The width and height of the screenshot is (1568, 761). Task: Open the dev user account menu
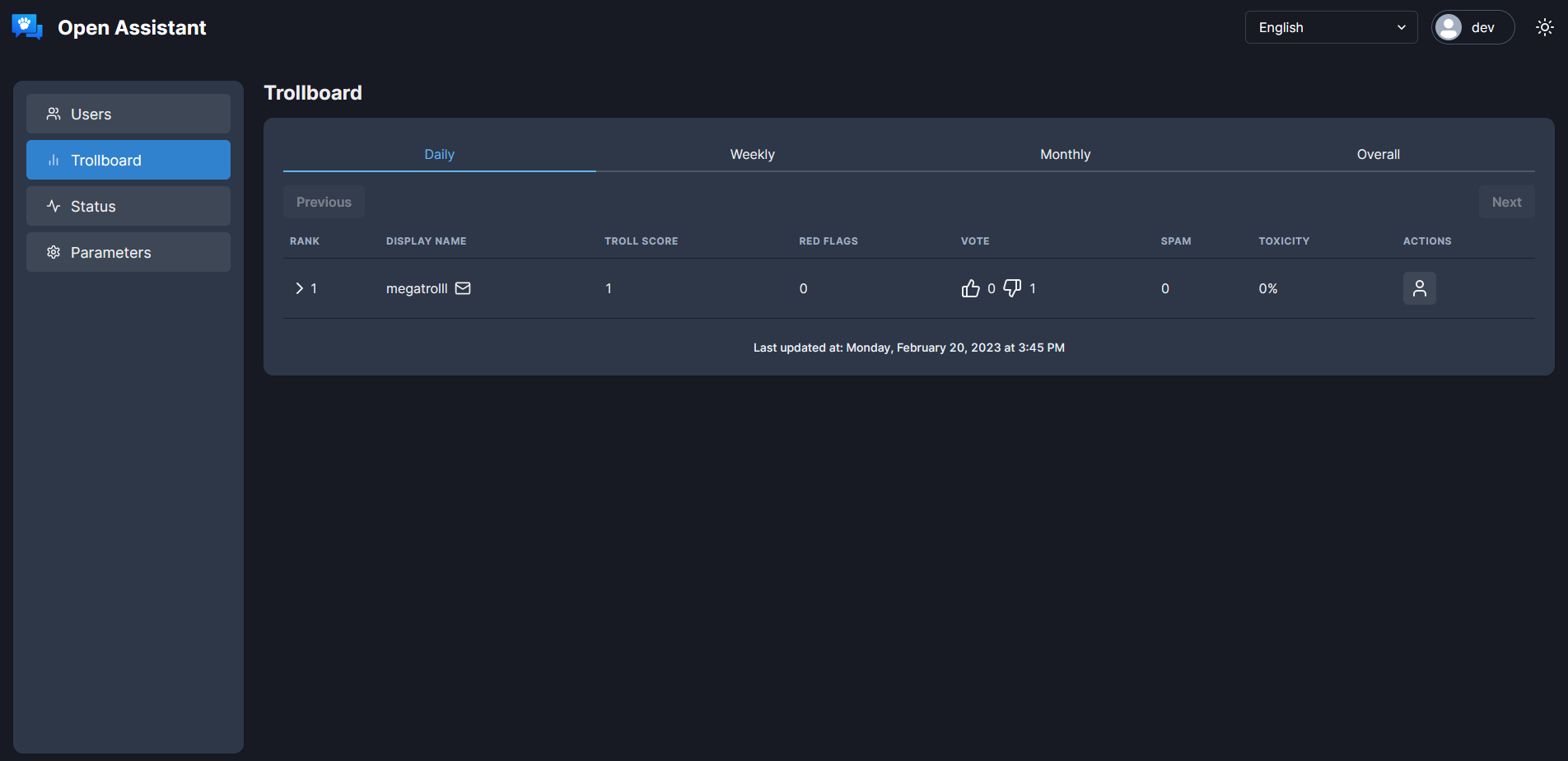point(1472,27)
